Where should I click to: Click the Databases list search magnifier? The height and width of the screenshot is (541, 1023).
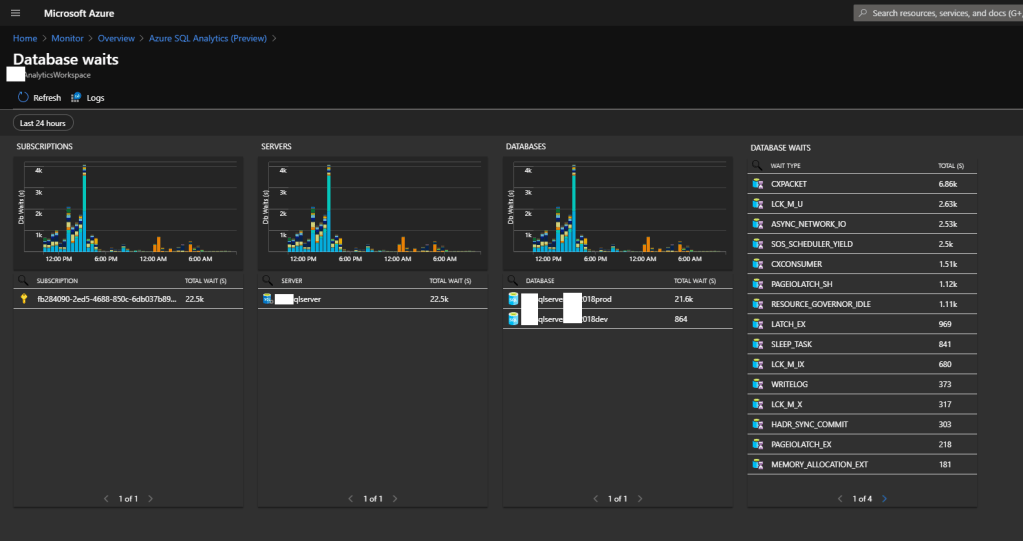(x=512, y=281)
